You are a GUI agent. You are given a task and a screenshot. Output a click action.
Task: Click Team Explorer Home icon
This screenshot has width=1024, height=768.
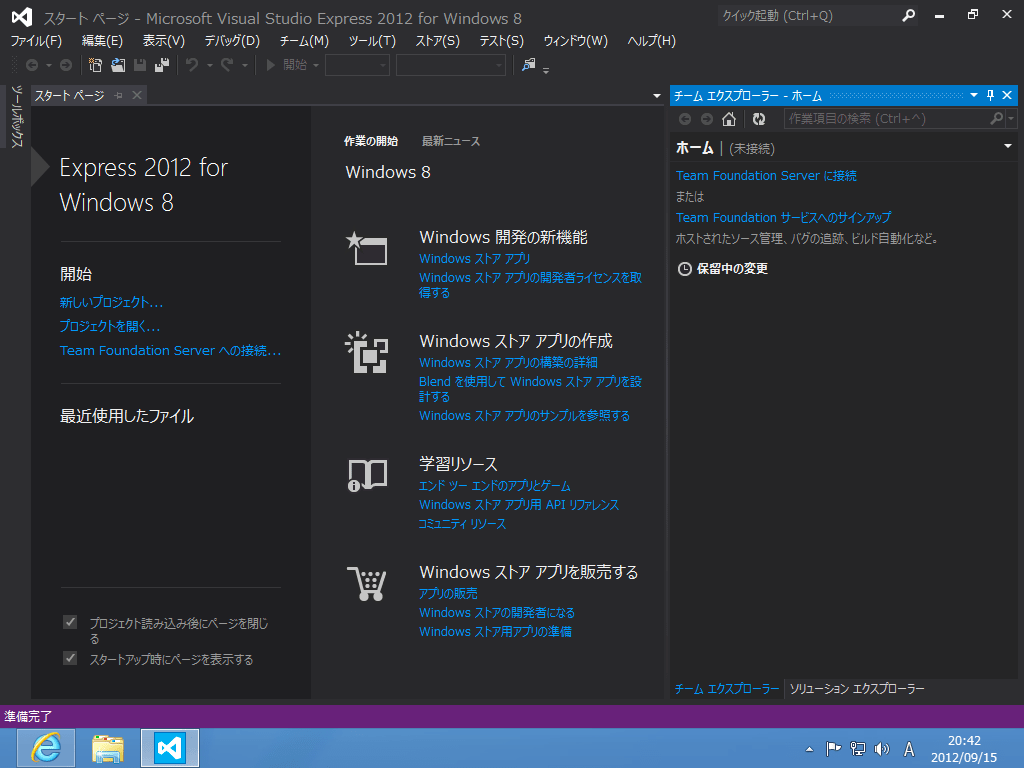click(x=729, y=119)
